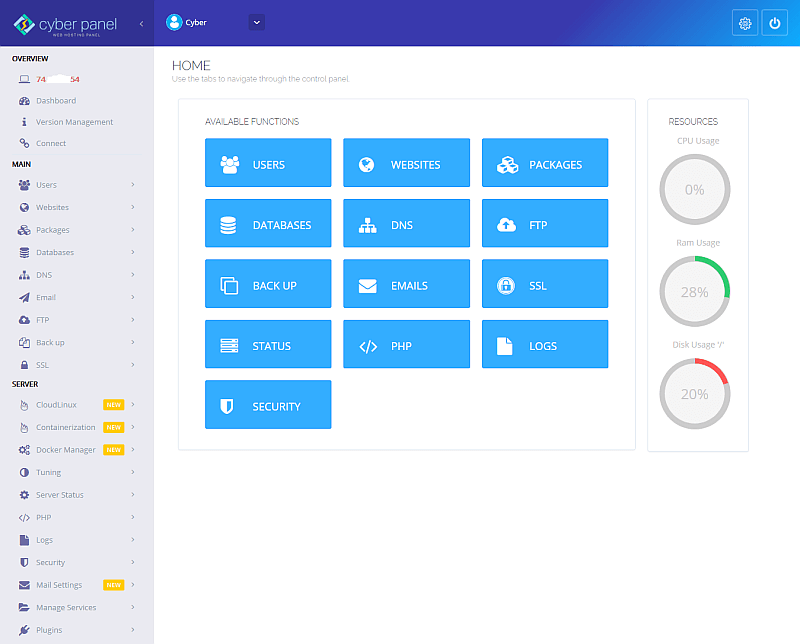Collapse the sidebar using the arrow toggle
The height and width of the screenshot is (644, 800).
click(141, 23)
